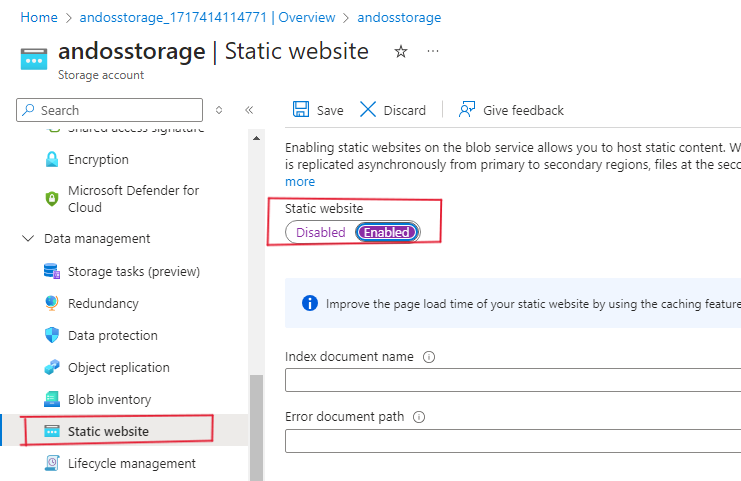Click the Index document name field
The image size is (741, 481).
point(512,380)
